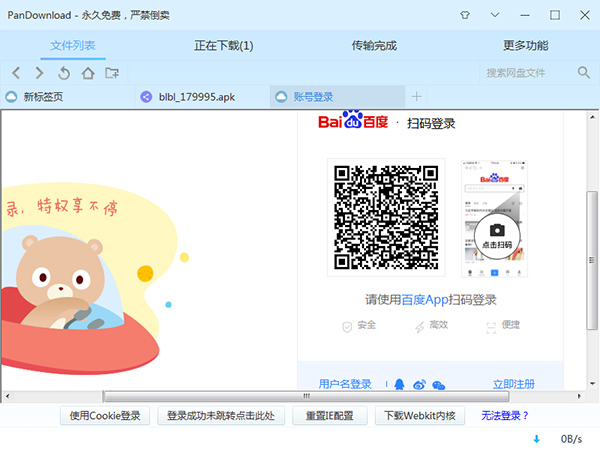Log in with Weibo icon

[x=419, y=385]
